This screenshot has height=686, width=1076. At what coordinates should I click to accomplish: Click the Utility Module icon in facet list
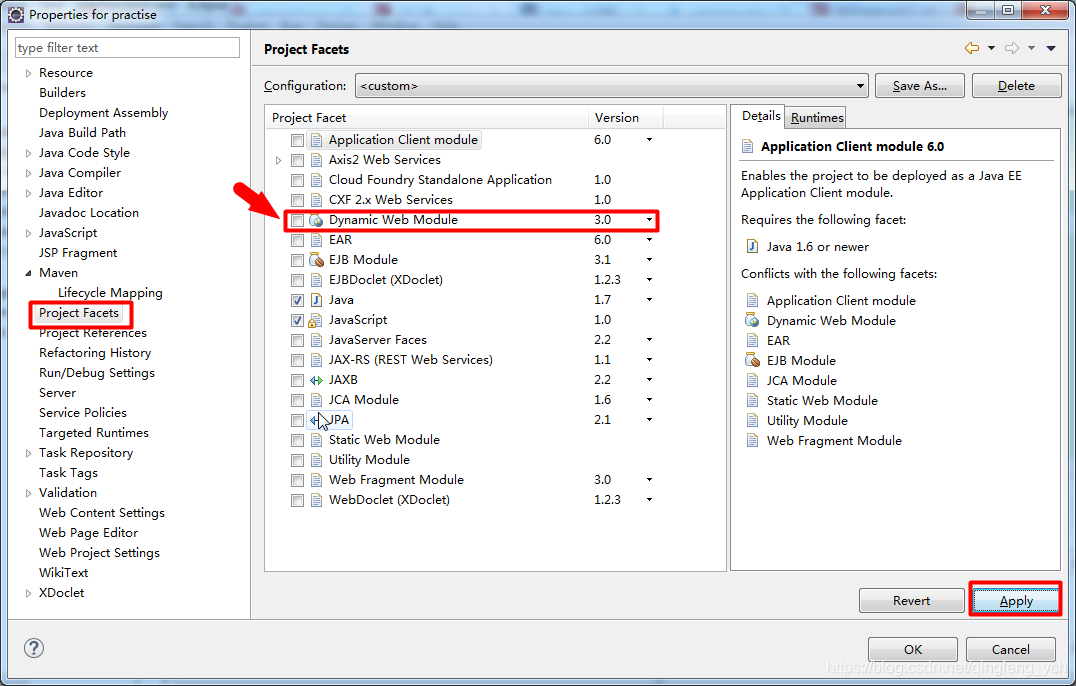(316, 460)
